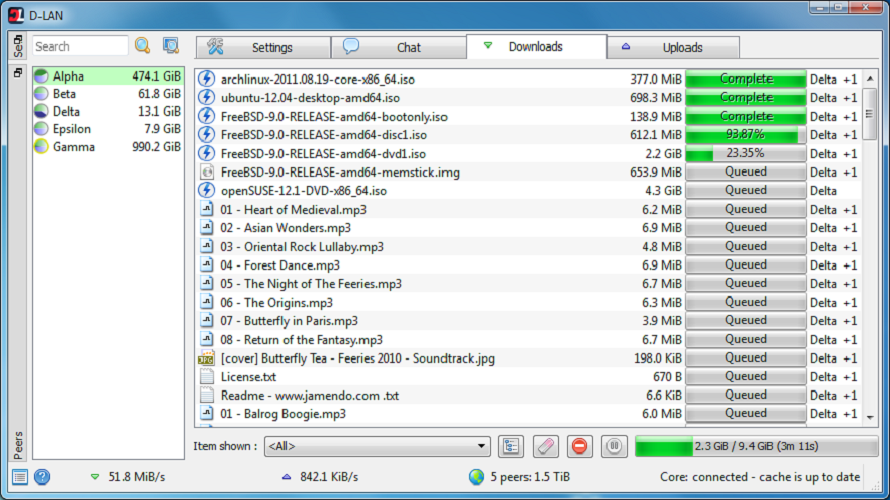The image size is (890, 500).
Task: Click the downloads list scroll-up arrow
Action: pos(870,79)
